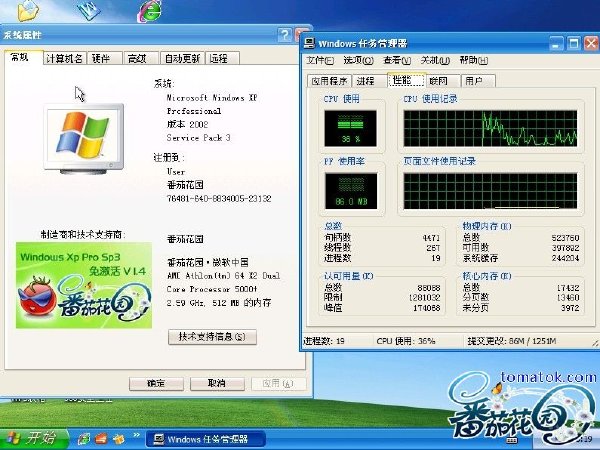This screenshot has height=450, width=600.
Task: Click the 未分页 value 3972
Action: 570,308
